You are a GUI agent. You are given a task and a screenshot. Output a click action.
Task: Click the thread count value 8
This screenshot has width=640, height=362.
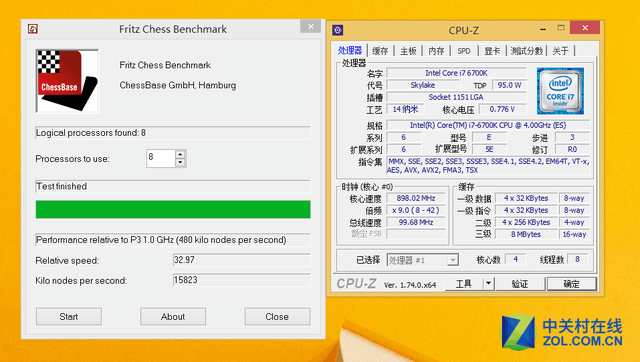(577, 259)
